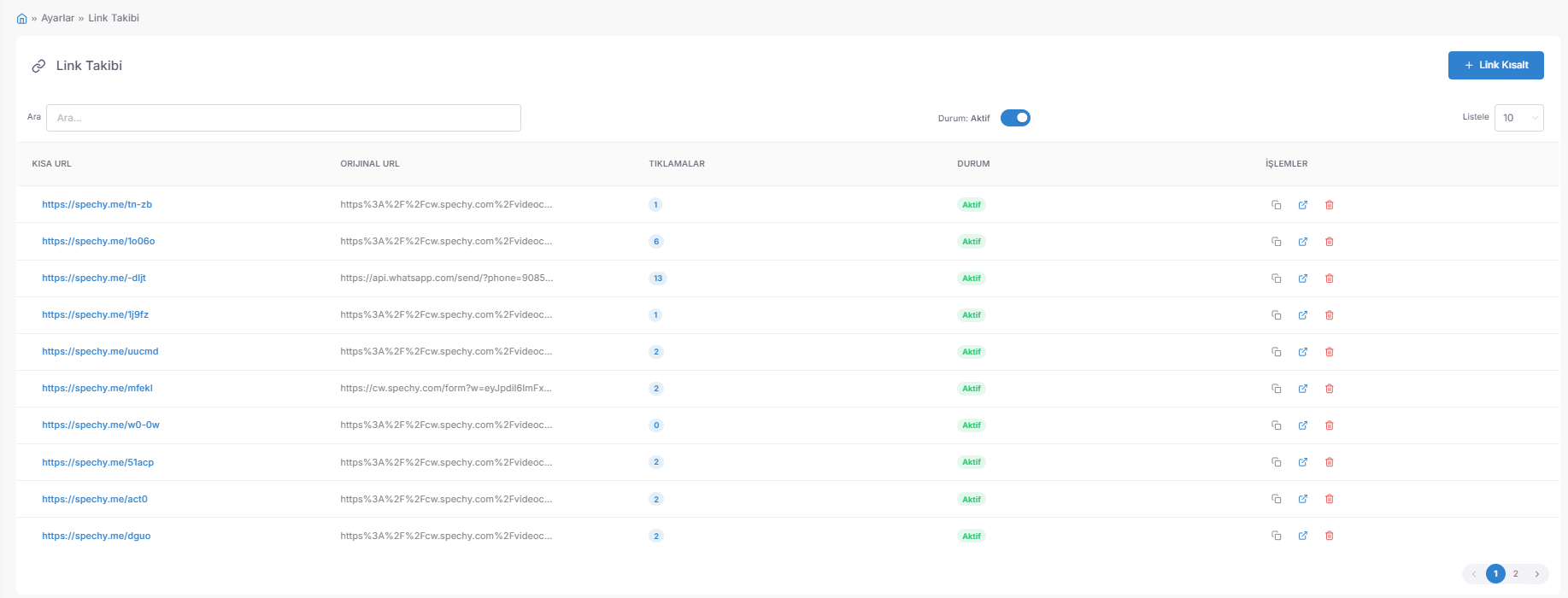
Task: Delete the w0-0w short link
Action: tap(1330, 425)
